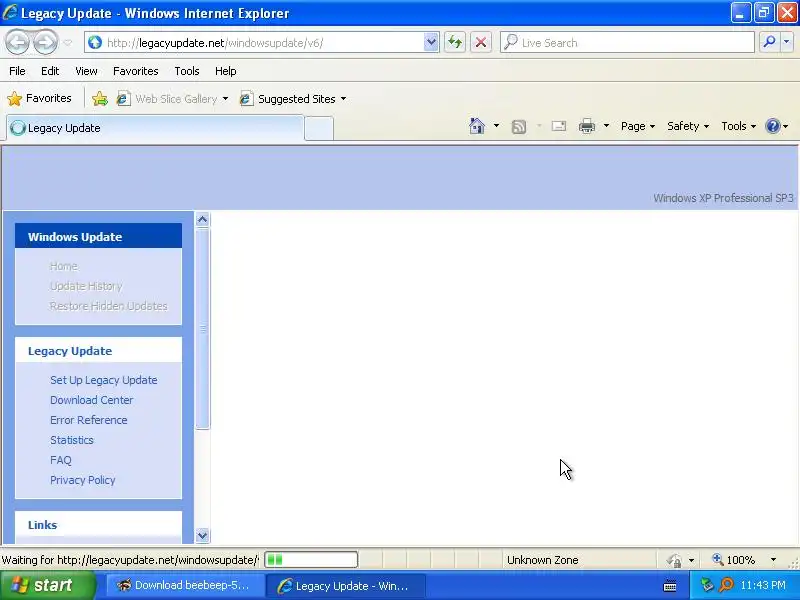Viewport: 800px width, 600px height.
Task: Open the Tools command bar menu
Action: pyautogui.click(x=738, y=126)
